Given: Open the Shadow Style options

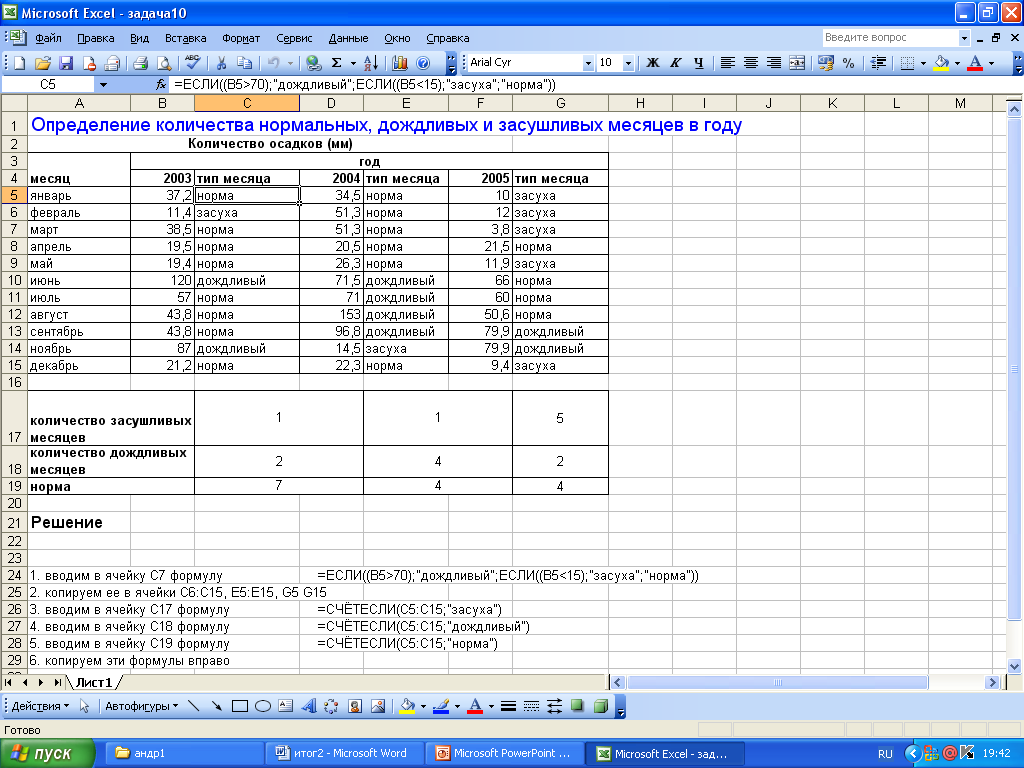Looking at the screenshot, I should [x=577, y=706].
